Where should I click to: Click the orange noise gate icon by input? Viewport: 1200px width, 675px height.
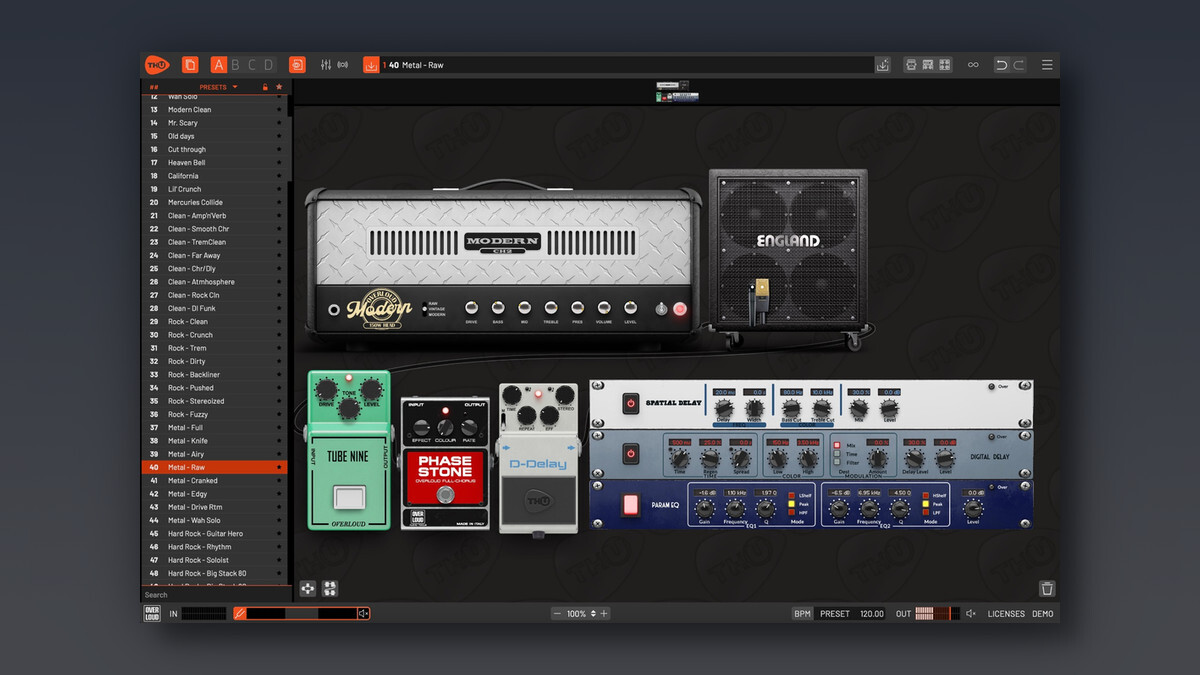(240, 613)
